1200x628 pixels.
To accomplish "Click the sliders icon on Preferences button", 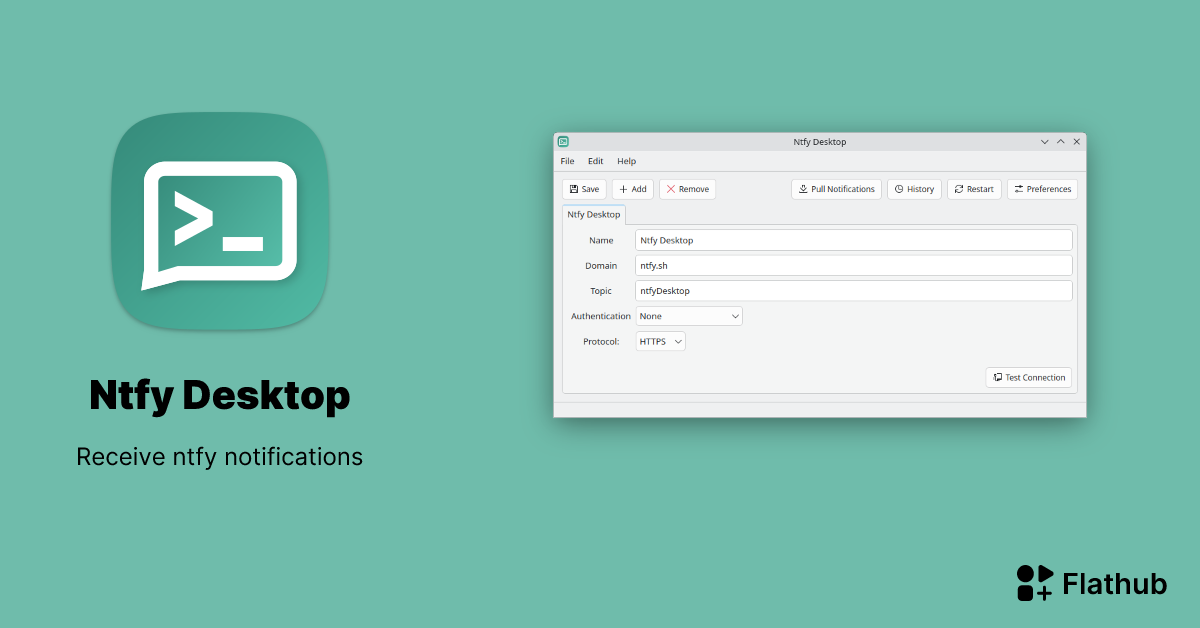I will tap(1019, 188).
